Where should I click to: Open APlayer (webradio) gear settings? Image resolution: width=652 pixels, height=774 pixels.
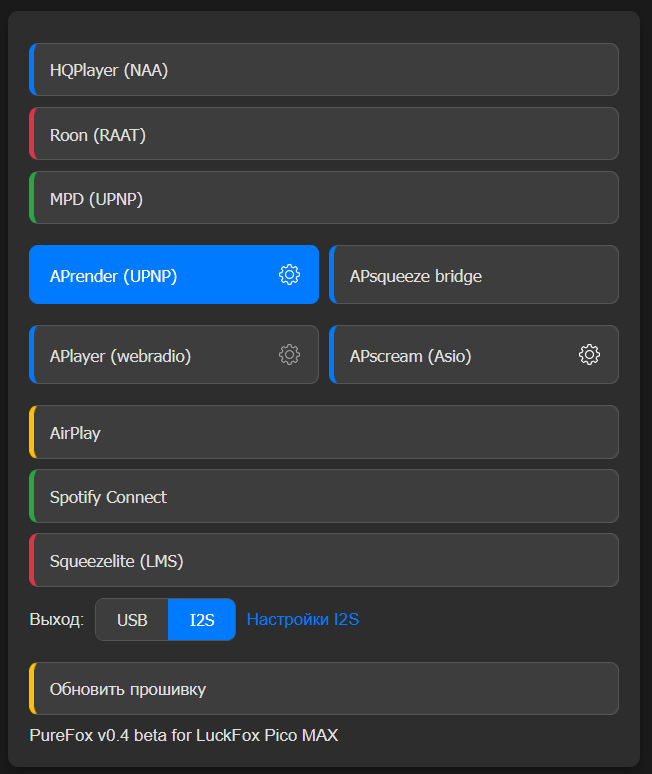tap(289, 355)
